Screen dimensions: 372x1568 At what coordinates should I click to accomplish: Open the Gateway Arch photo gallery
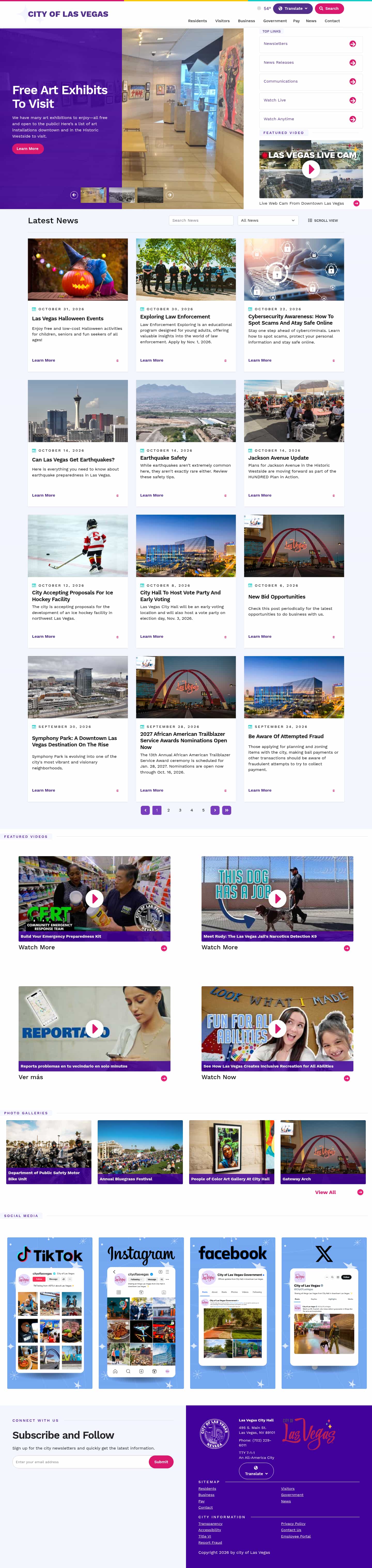pos(323,1152)
